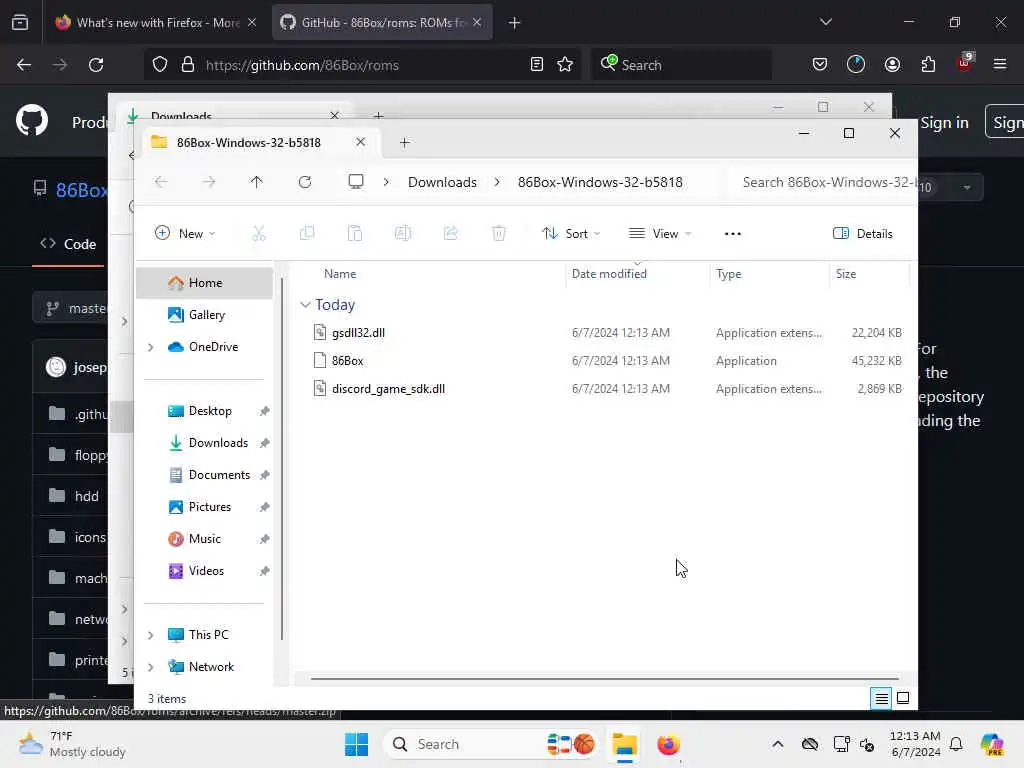Image resolution: width=1024 pixels, height=768 pixels.
Task: Add a new tab in File Explorer
Action: (x=405, y=142)
